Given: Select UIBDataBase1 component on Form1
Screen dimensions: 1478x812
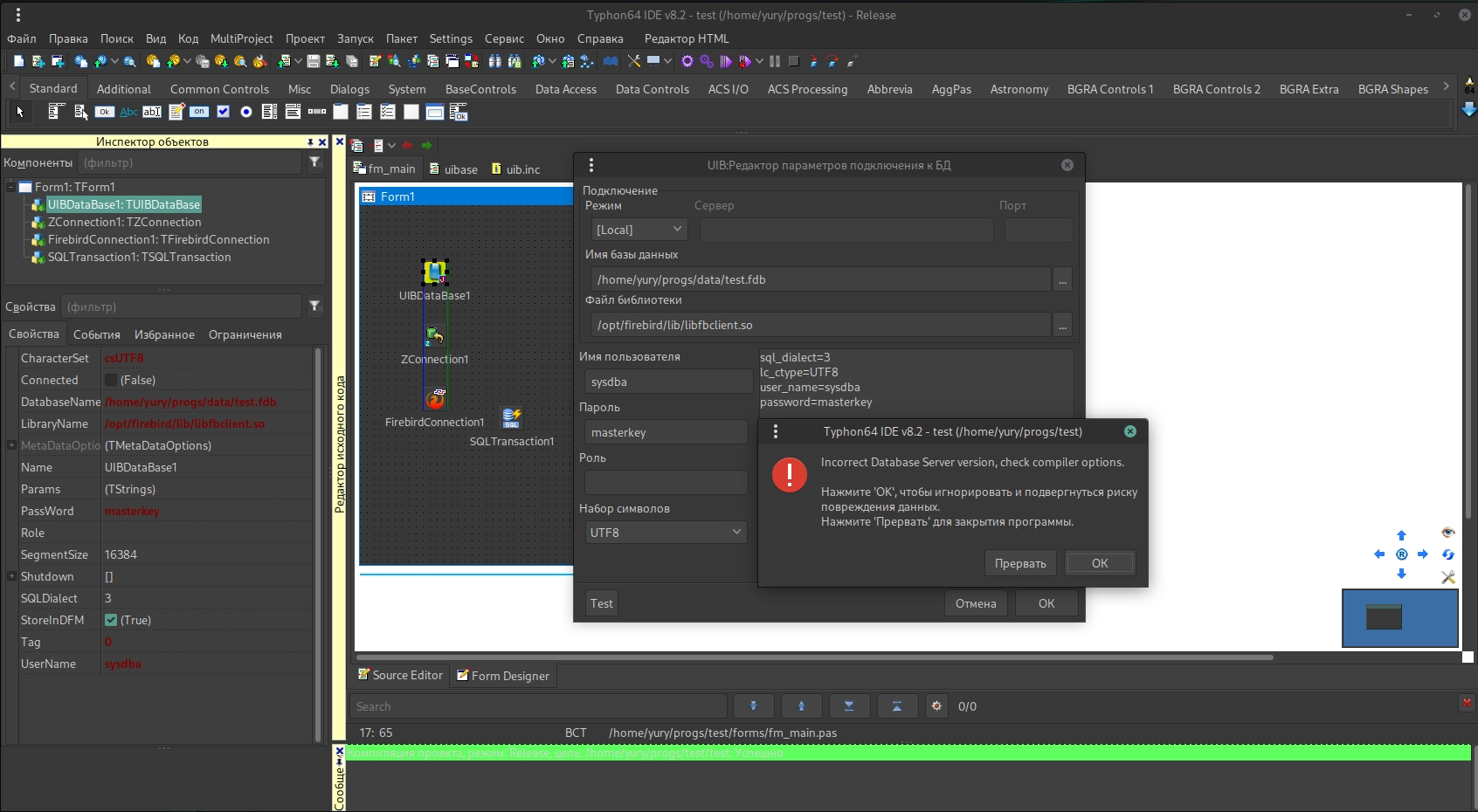Looking at the screenshot, I should (x=434, y=272).
